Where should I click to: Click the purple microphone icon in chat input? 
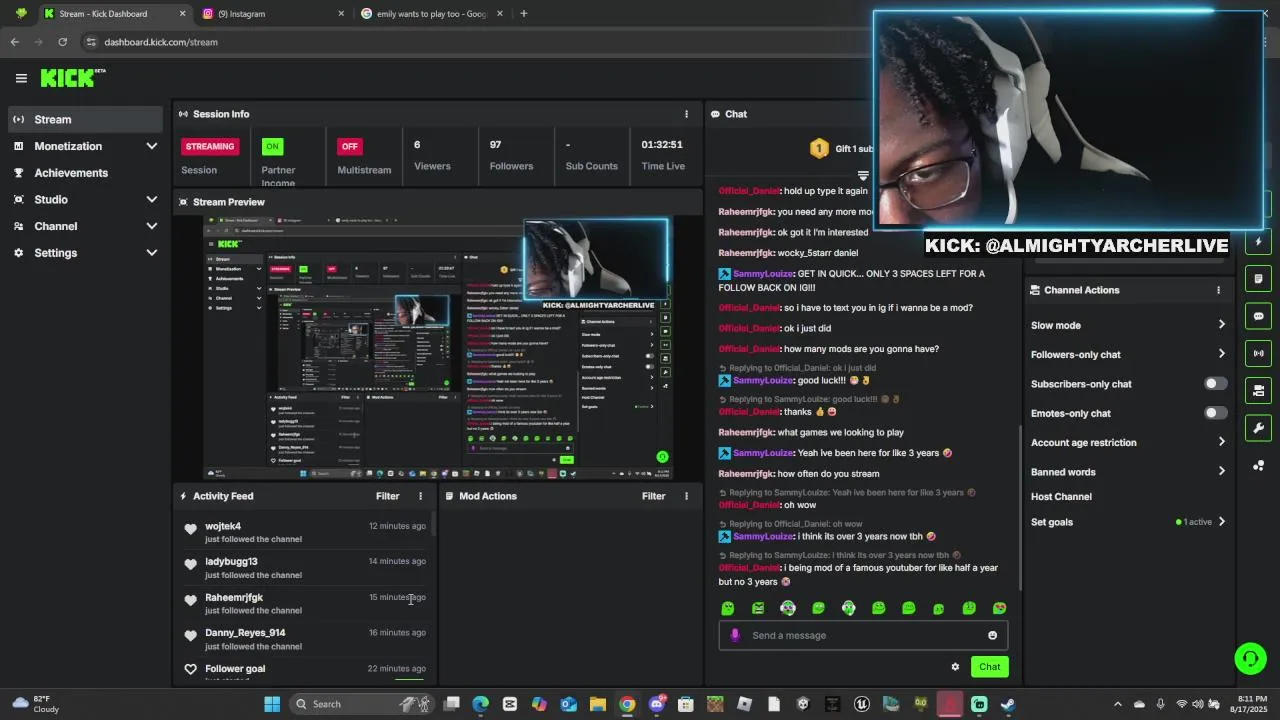point(735,635)
